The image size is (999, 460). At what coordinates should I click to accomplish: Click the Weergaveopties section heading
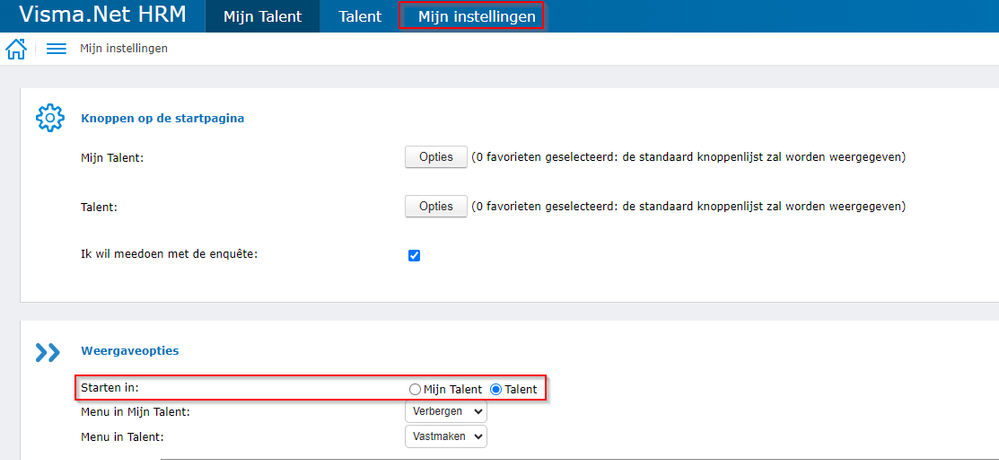tap(130, 352)
